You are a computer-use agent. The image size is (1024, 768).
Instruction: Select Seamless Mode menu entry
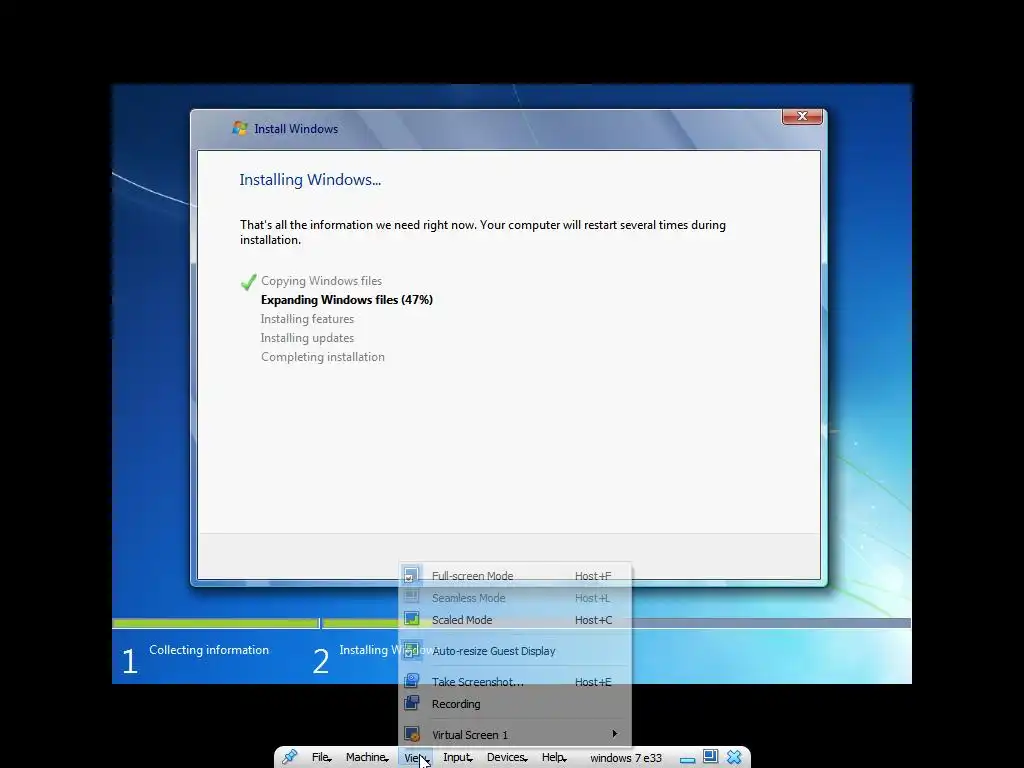coord(515,598)
